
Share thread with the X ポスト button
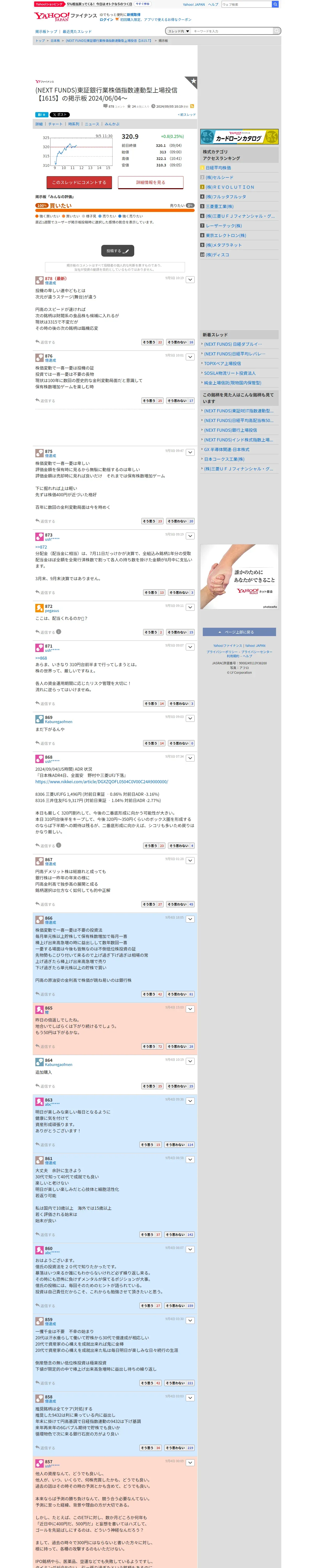tap(60, 114)
